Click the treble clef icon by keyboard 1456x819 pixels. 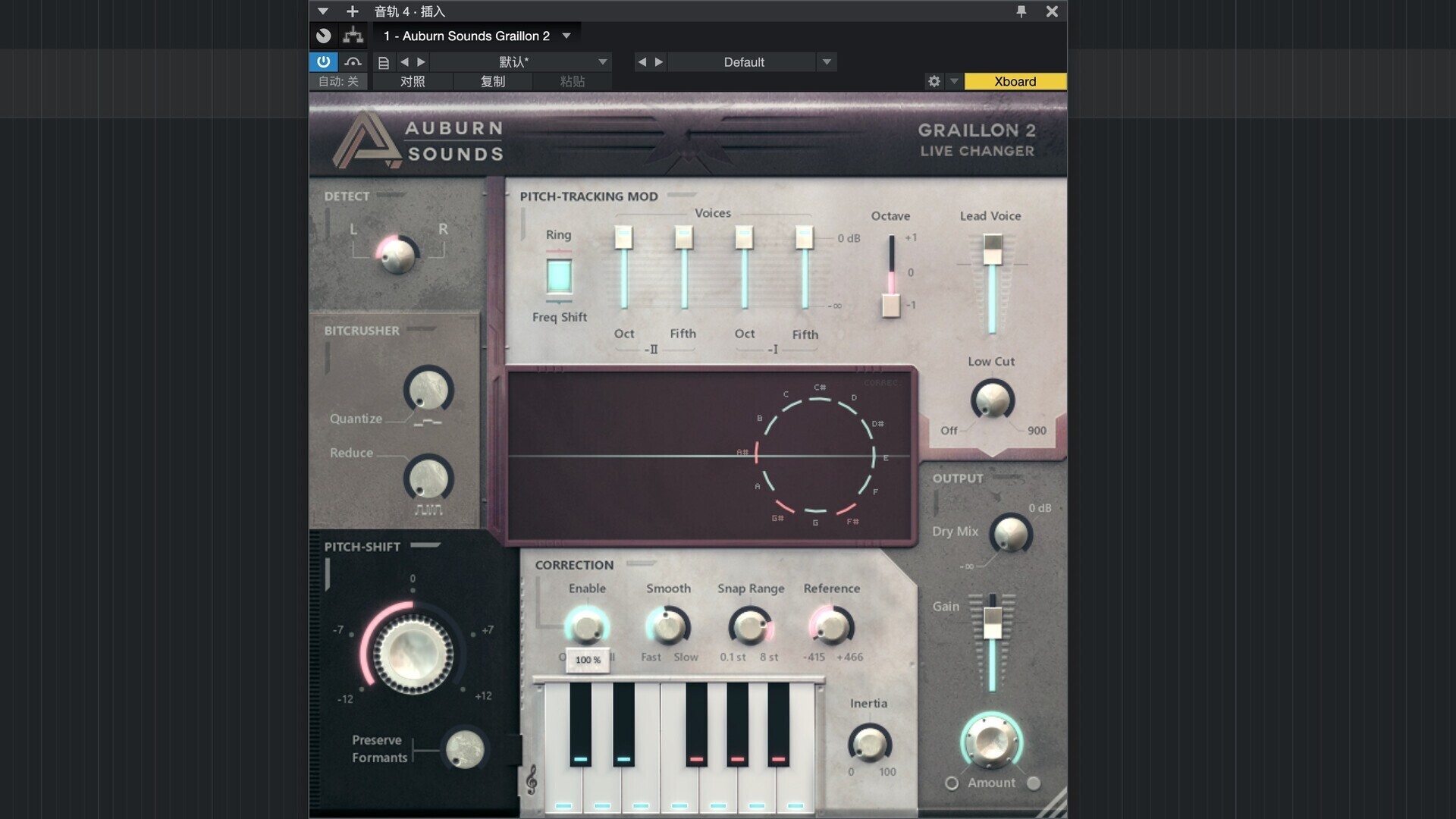532,780
